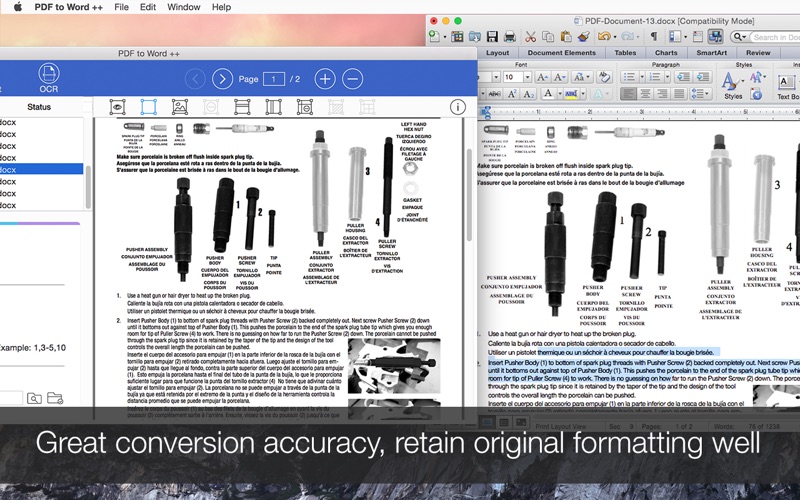
Task: Select the blue rectangle area selection tool
Action: 148,107
